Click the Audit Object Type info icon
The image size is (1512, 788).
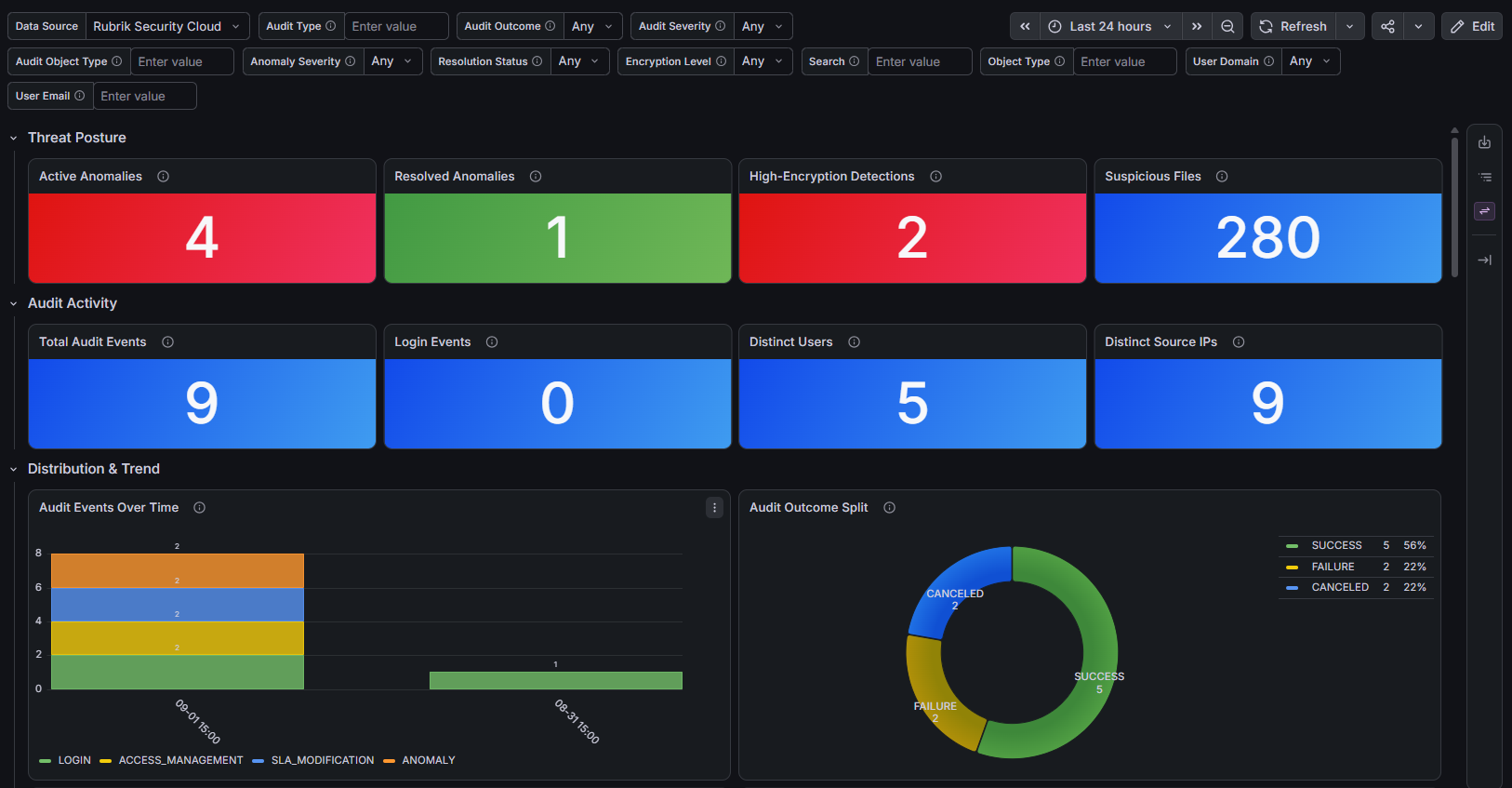[x=116, y=61]
